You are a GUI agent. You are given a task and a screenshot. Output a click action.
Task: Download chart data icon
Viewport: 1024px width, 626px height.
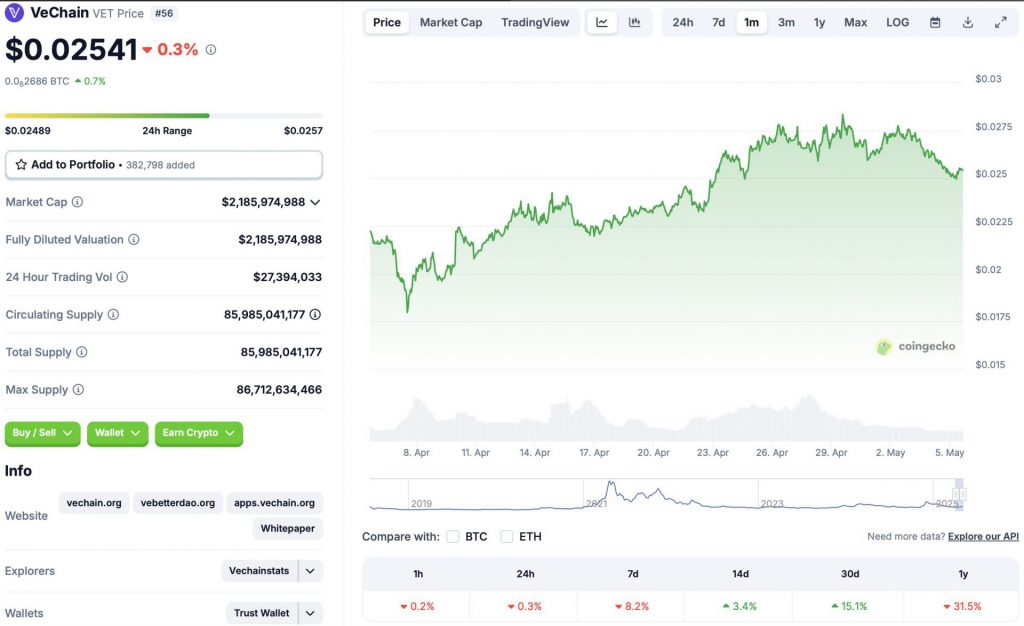pyautogui.click(x=968, y=22)
